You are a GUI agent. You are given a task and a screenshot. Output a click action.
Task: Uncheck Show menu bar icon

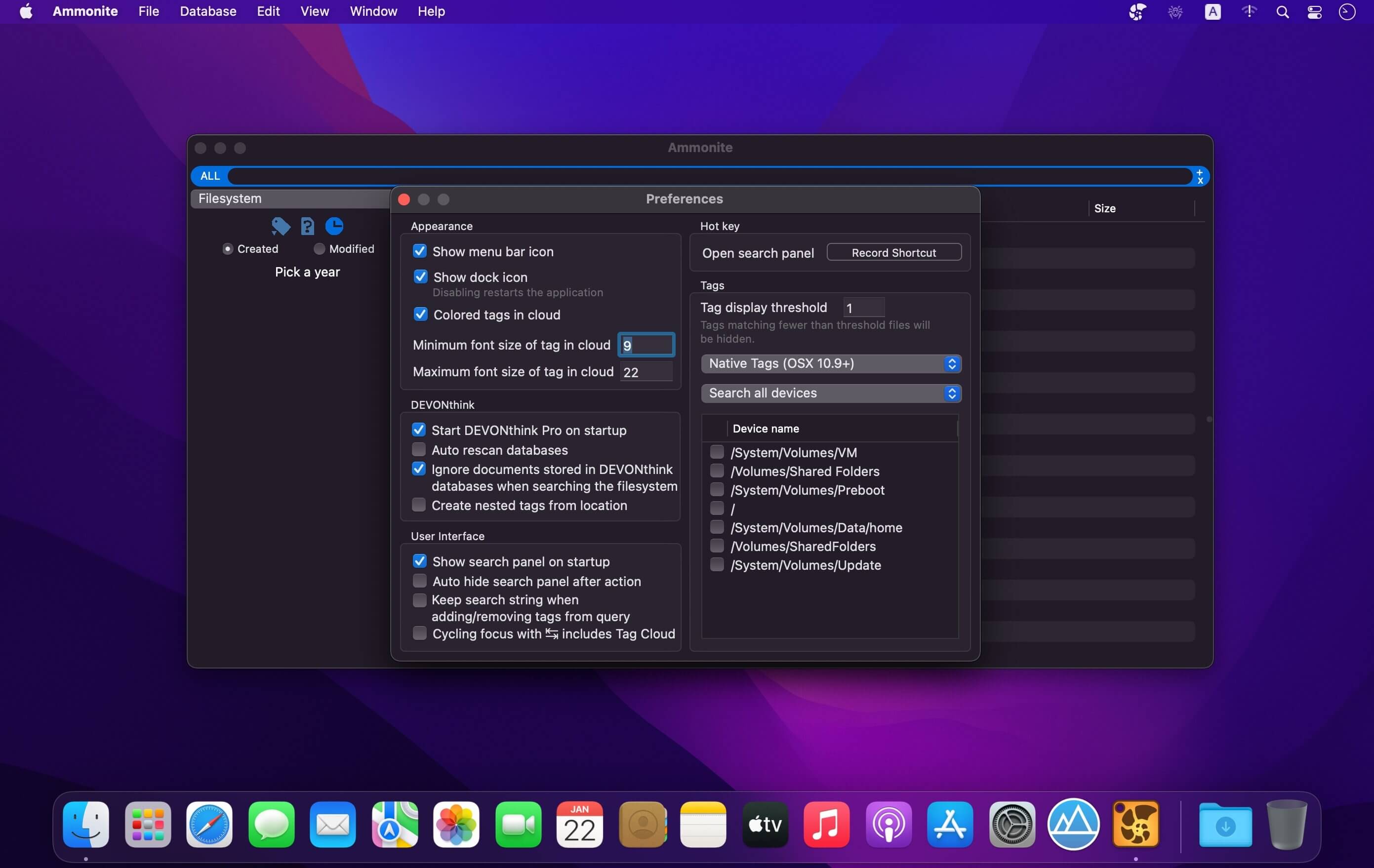point(420,251)
